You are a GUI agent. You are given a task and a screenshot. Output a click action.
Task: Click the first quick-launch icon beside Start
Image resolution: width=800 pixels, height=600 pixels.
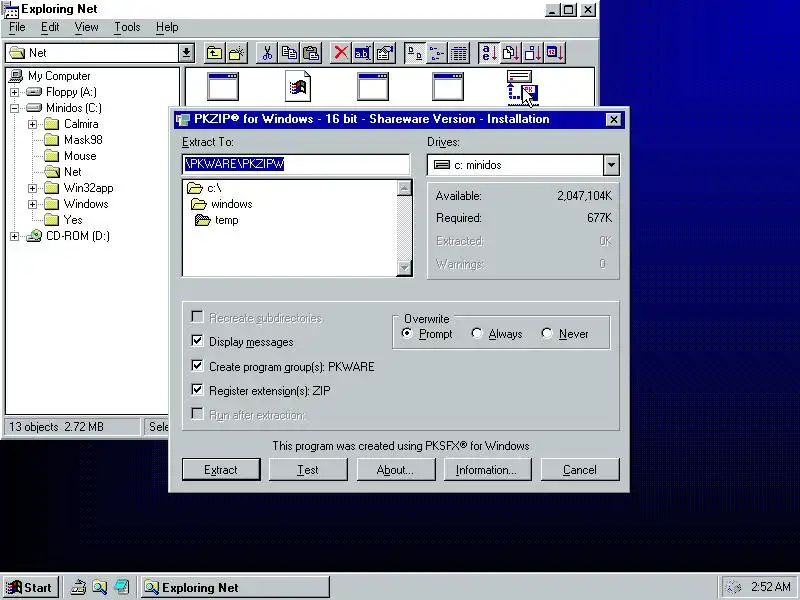[78, 587]
